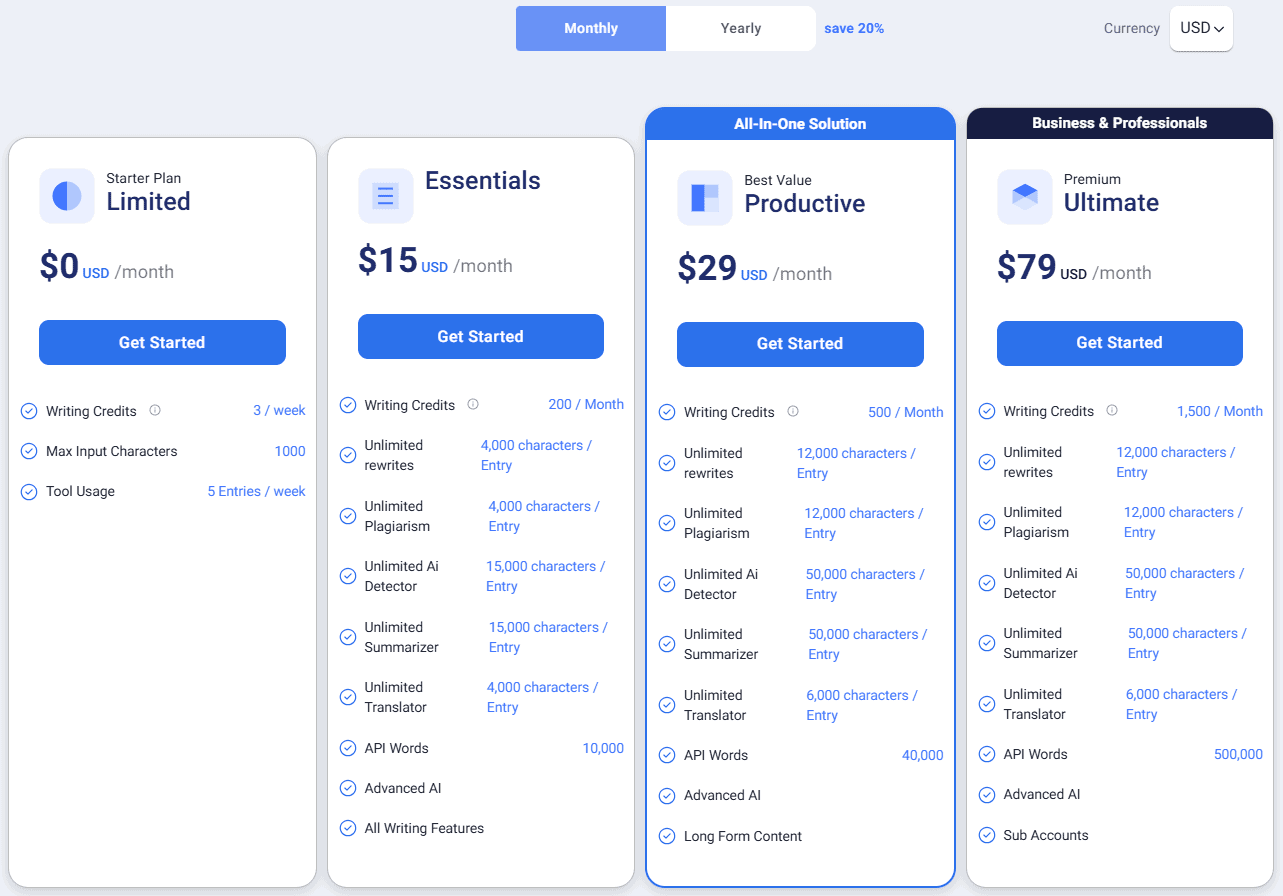Viewport: 1283px width, 896px height.
Task: Click check icon beside Max Input Characters
Action: point(29,451)
